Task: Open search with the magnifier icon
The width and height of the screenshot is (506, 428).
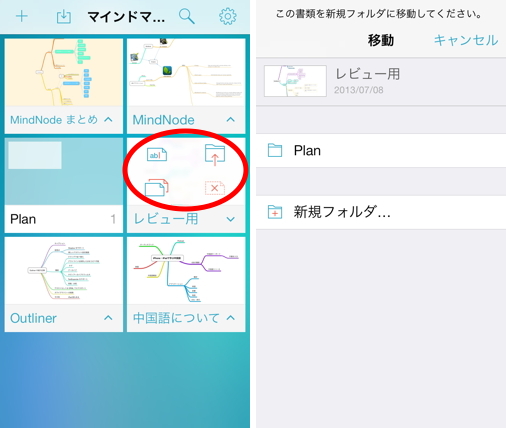Action: point(187,16)
